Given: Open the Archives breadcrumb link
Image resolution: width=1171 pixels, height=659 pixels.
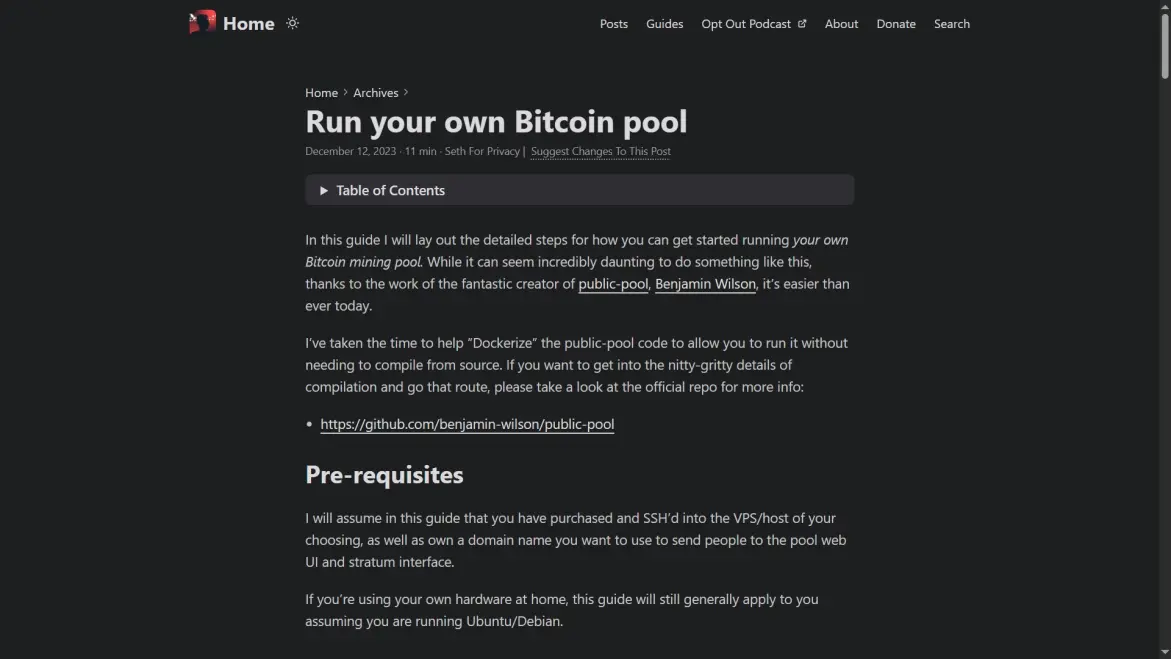Looking at the screenshot, I should 376,93.
